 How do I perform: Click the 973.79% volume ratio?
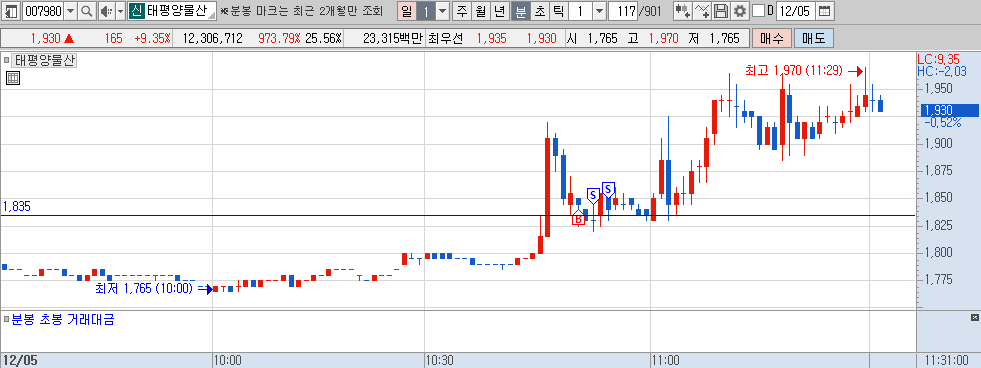click(280, 38)
